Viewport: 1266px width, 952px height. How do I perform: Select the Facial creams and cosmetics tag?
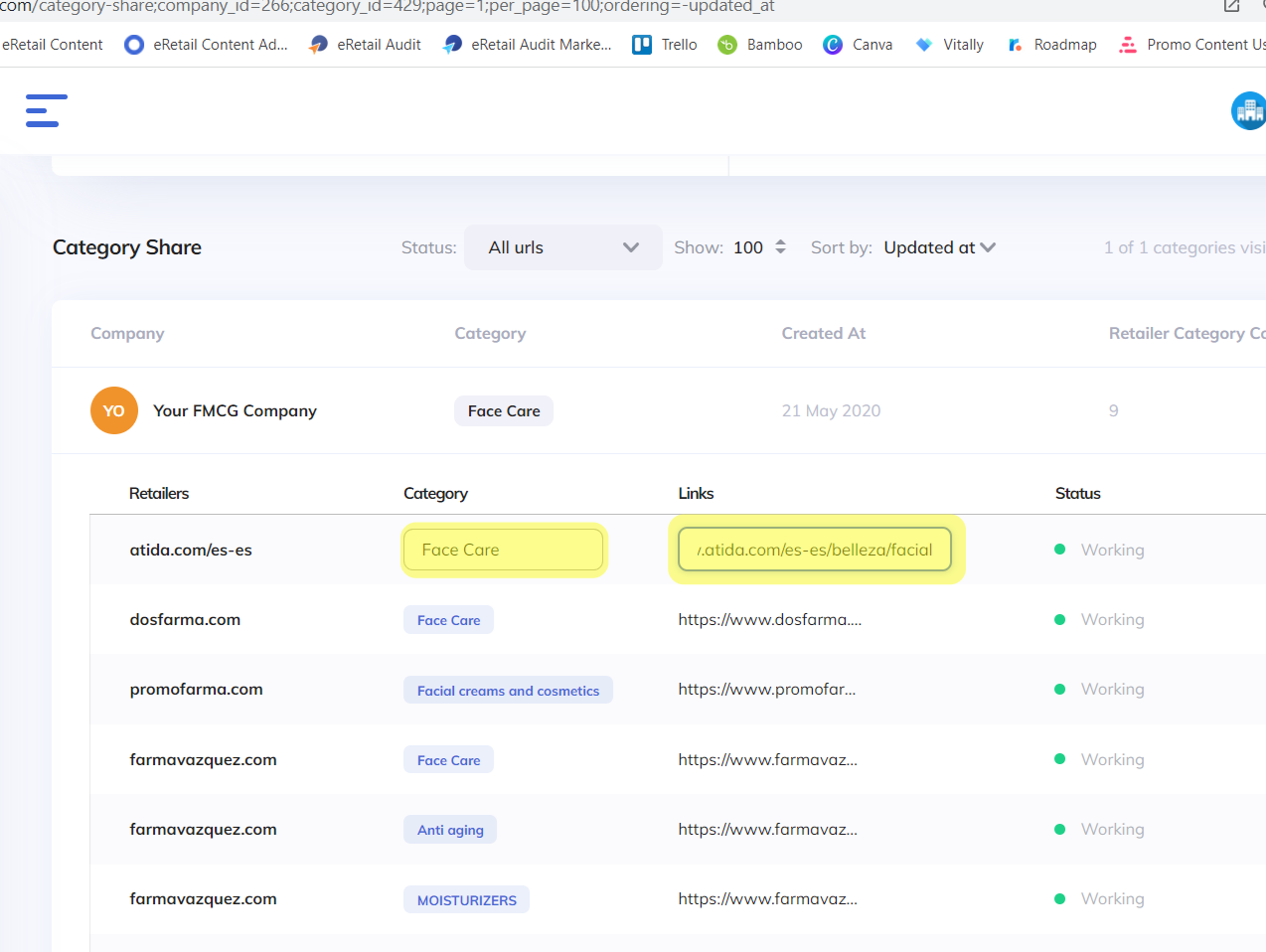[508, 691]
